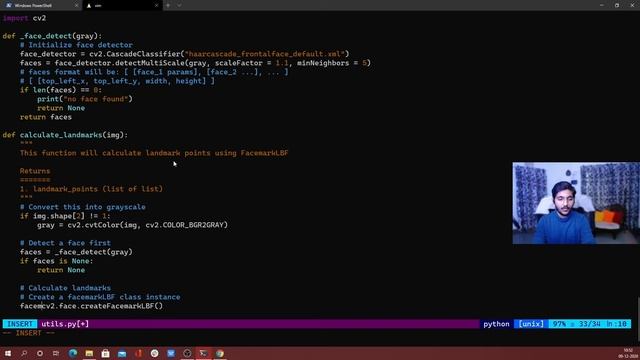Launch Microsoft Edge from taskbar
Viewport: 640px width, 360px height.
pyautogui.click(x=73, y=353)
